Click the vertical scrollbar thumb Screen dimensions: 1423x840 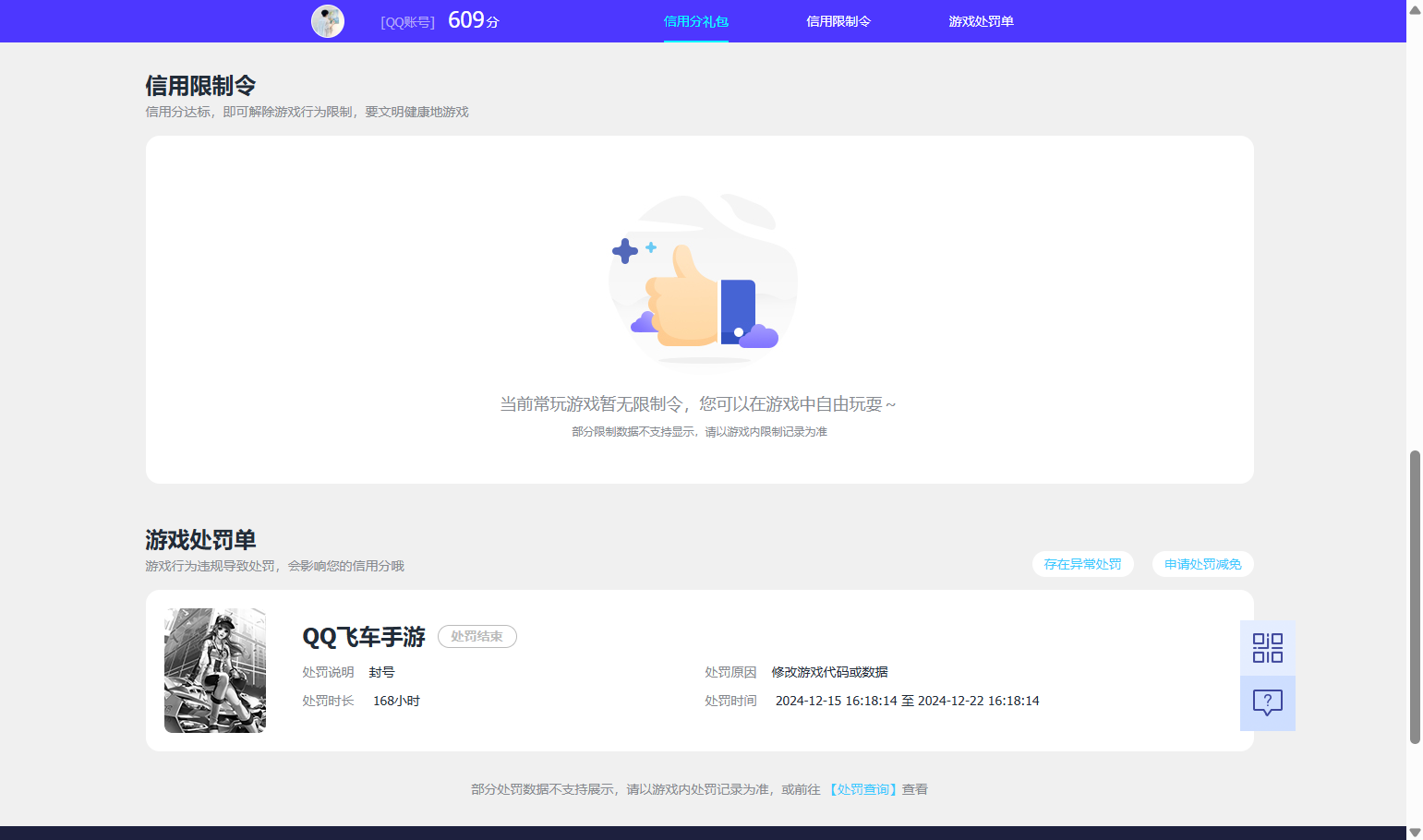point(1415,596)
